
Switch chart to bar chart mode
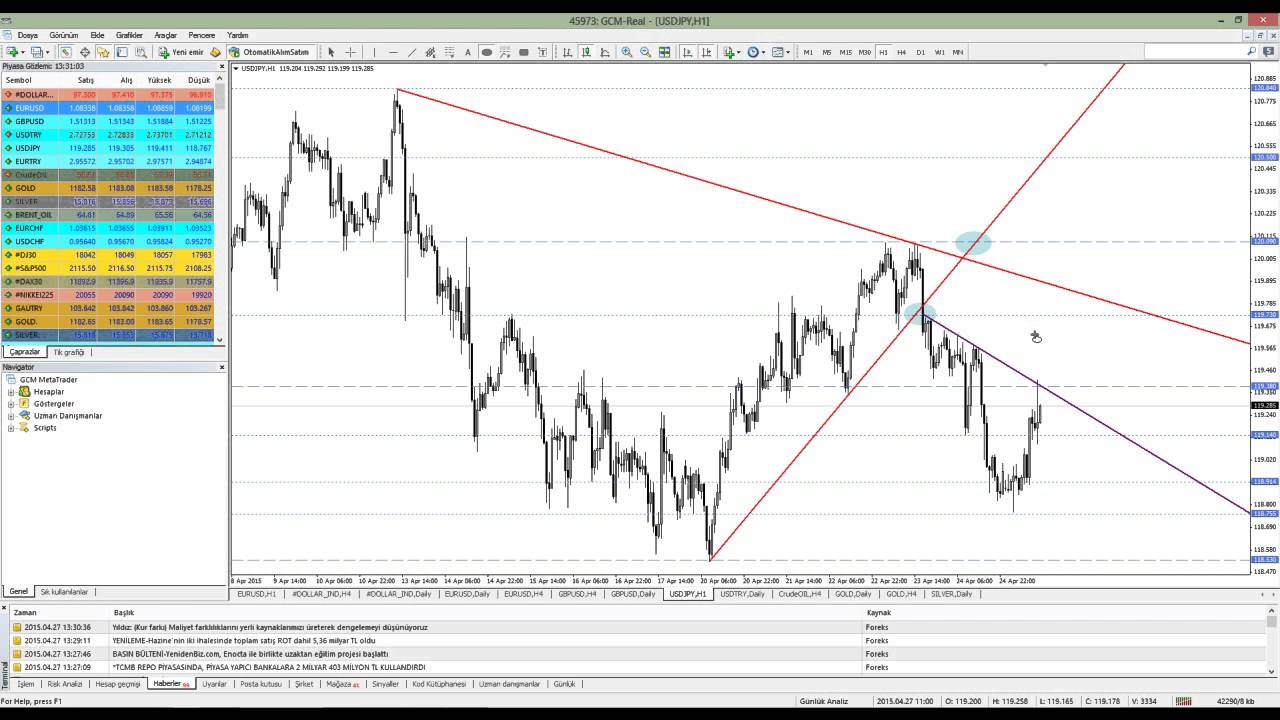pyautogui.click(x=567, y=52)
